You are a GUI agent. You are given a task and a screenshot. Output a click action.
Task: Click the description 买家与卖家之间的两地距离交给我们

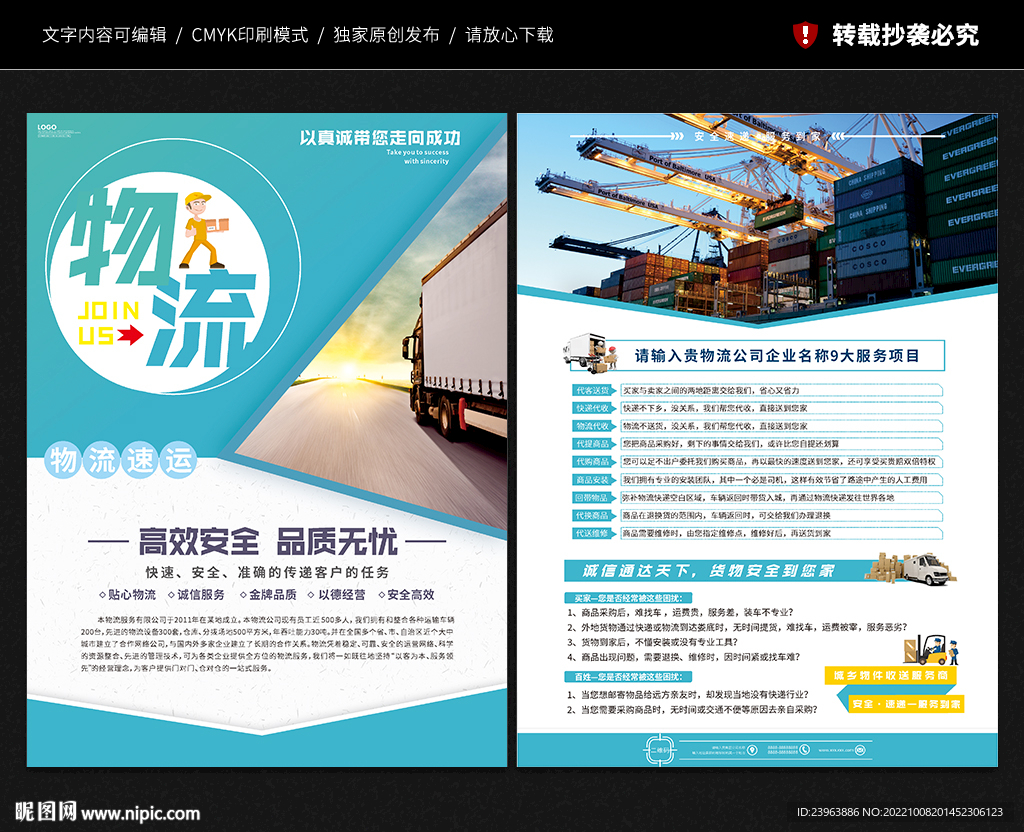coord(711,391)
